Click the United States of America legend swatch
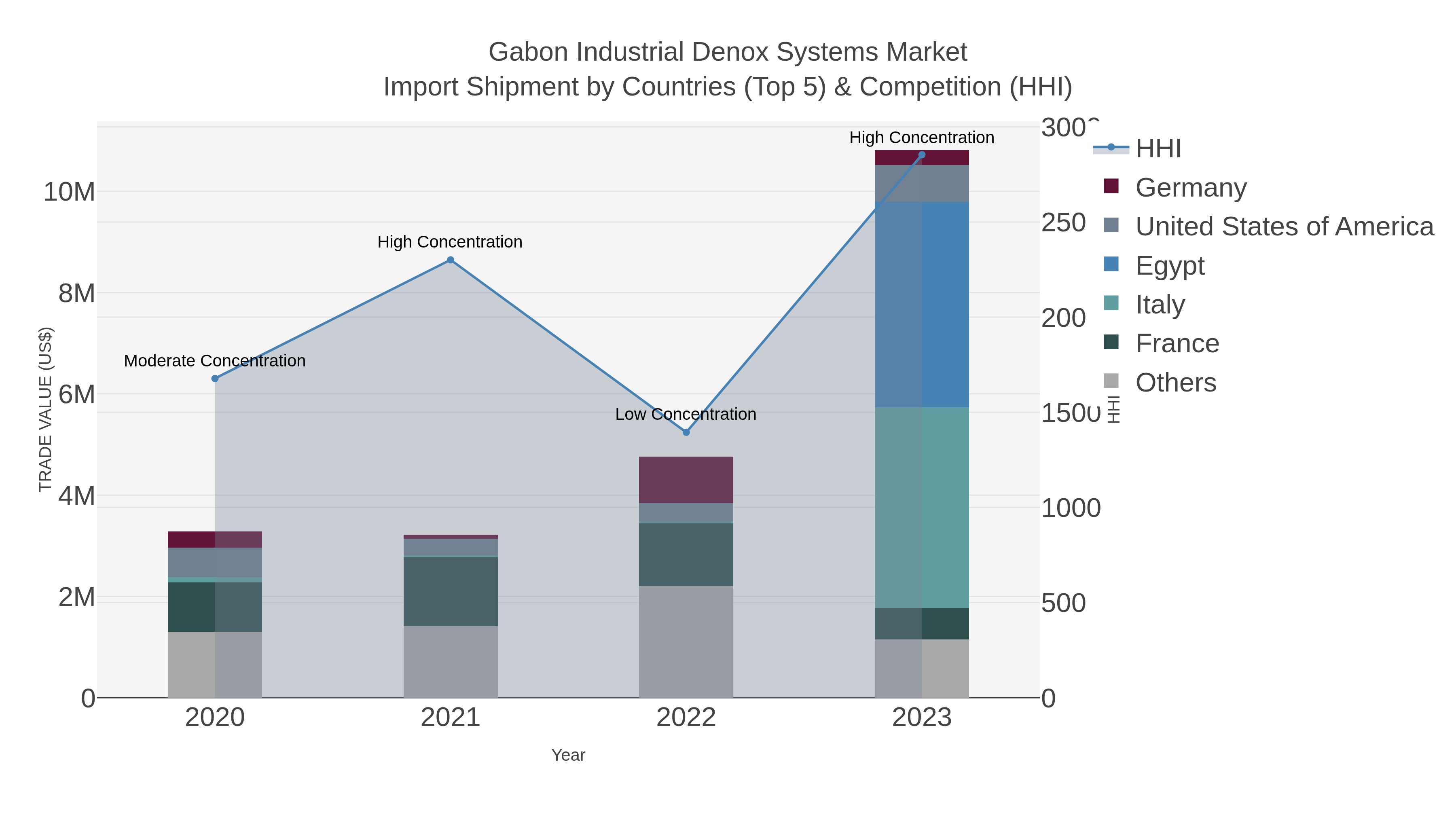1456x819 pixels. tap(1111, 225)
